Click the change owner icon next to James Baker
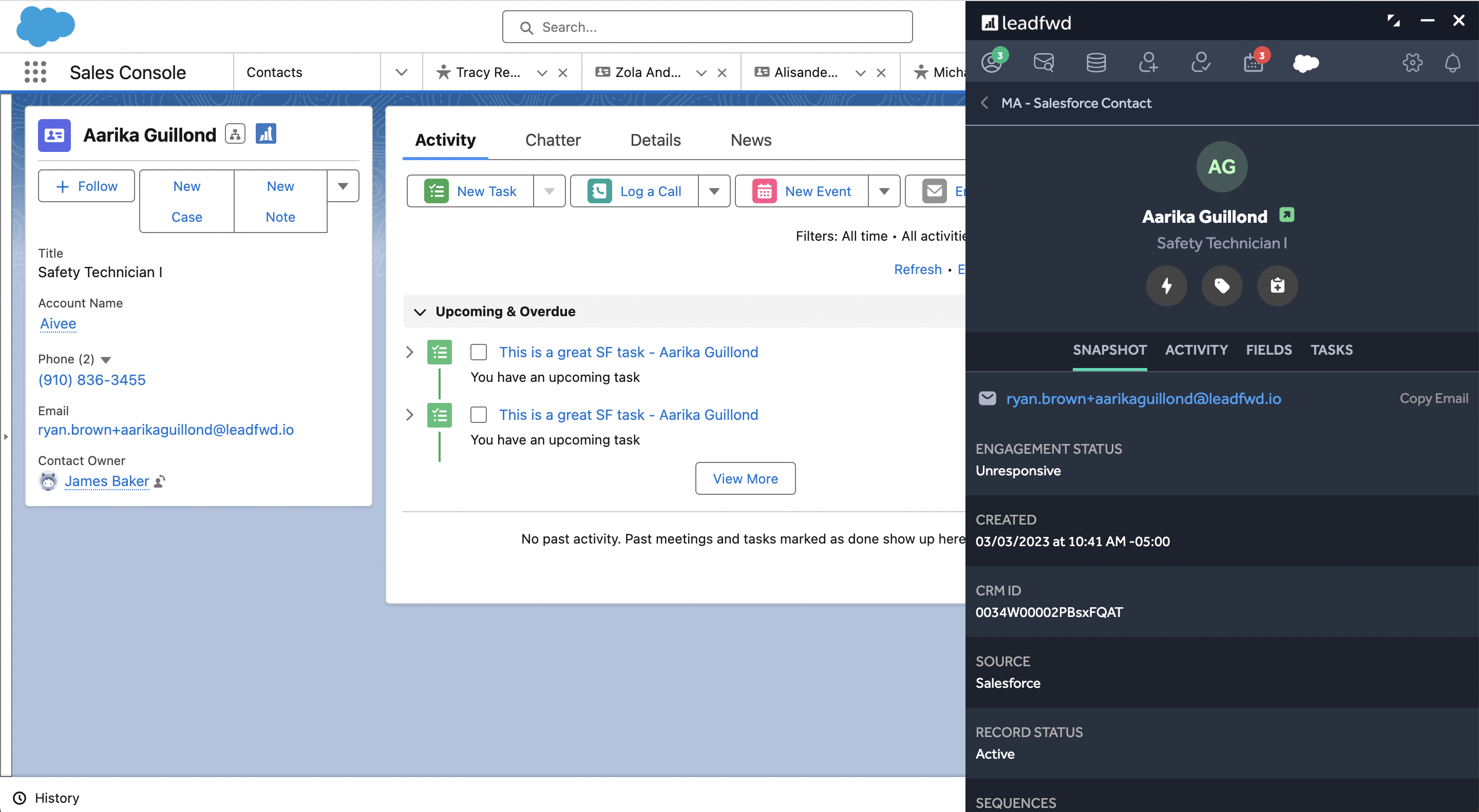Viewport: 1479px width, 812px height. pos(160,481)
